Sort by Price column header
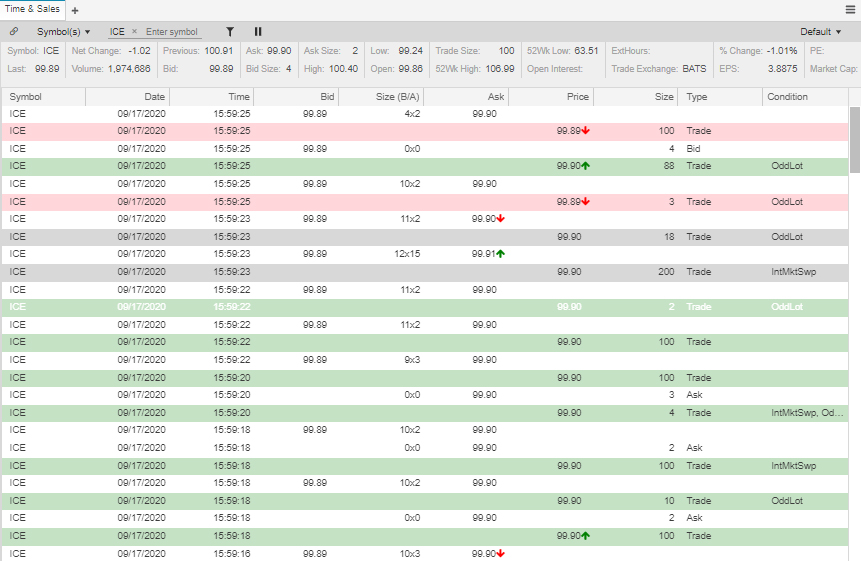The image size is (861, 561). (551, 97)
